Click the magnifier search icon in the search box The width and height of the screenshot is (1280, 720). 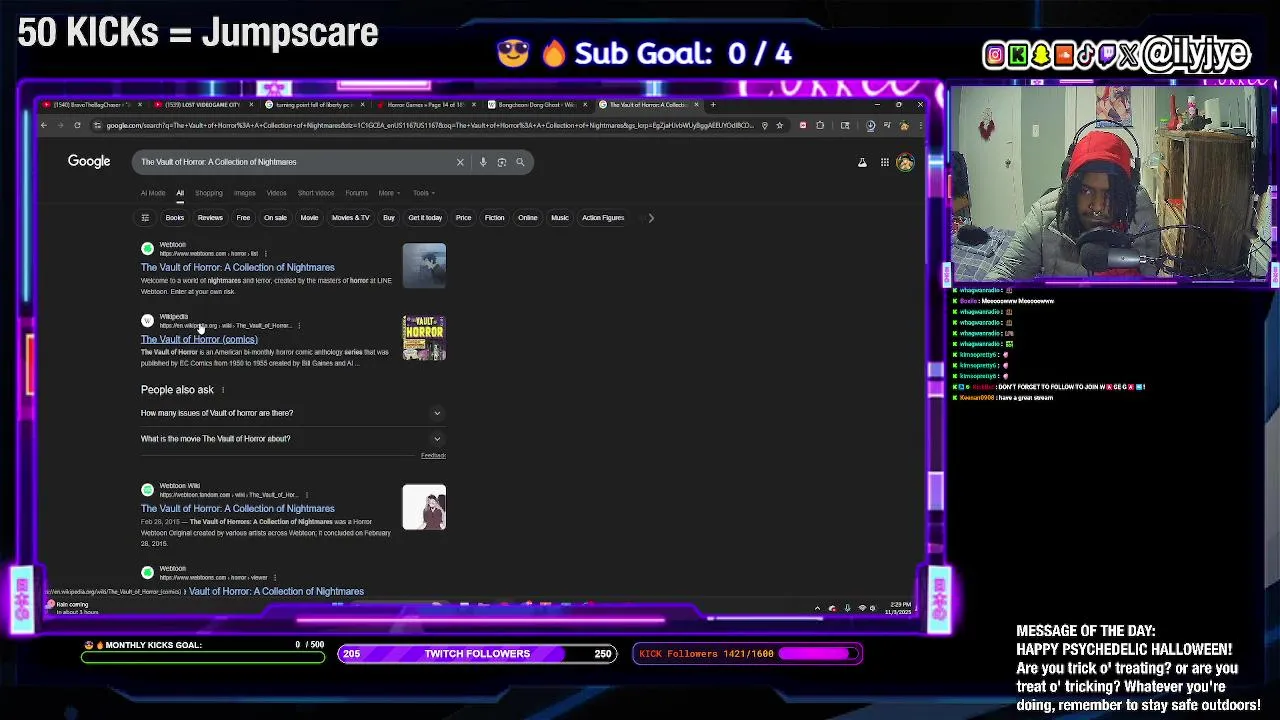[x=520, y=162]
